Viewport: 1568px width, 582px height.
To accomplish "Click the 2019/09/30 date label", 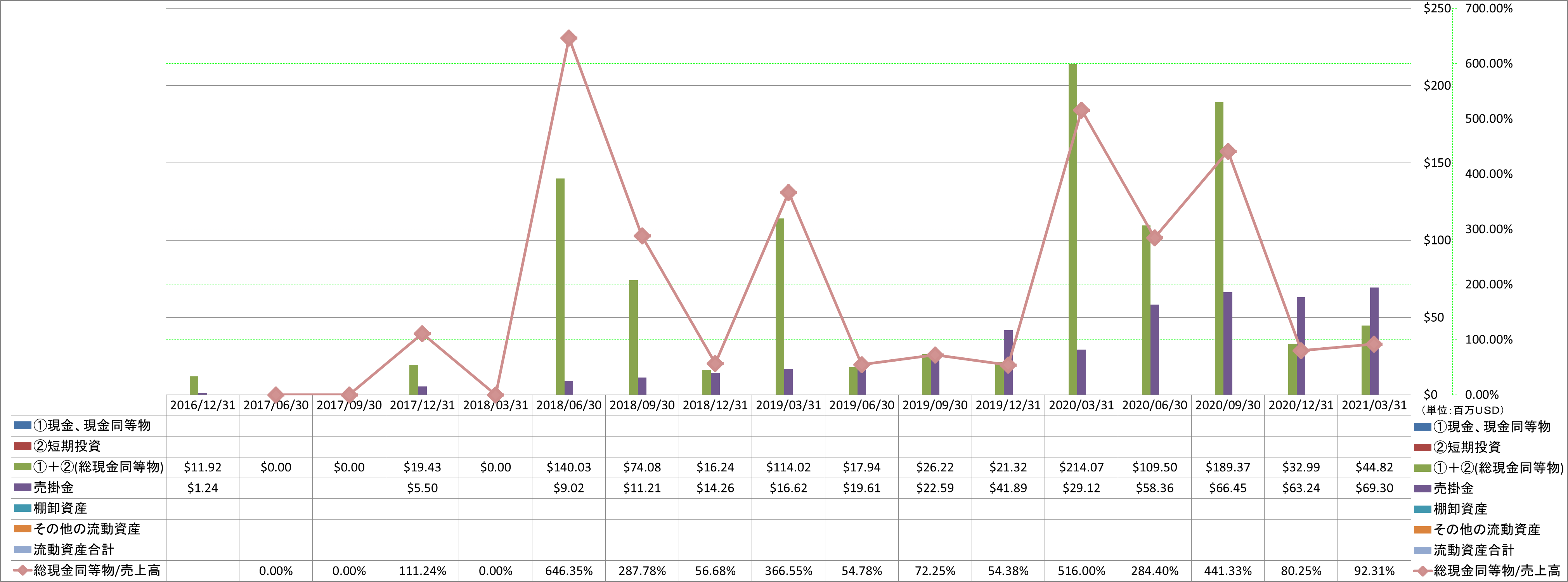I will pyautogui.click(x=935, y=405).
